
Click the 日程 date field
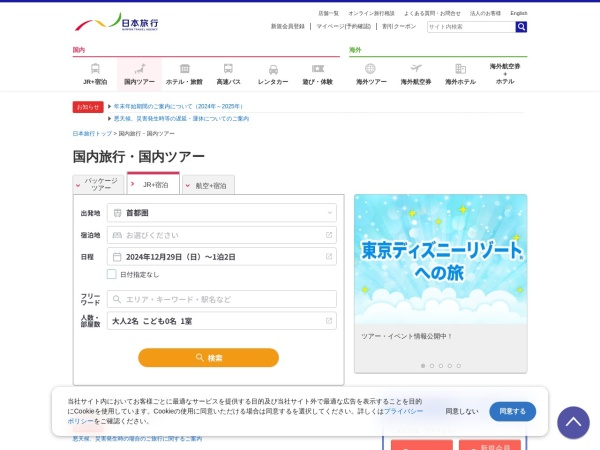pos(222,256)
